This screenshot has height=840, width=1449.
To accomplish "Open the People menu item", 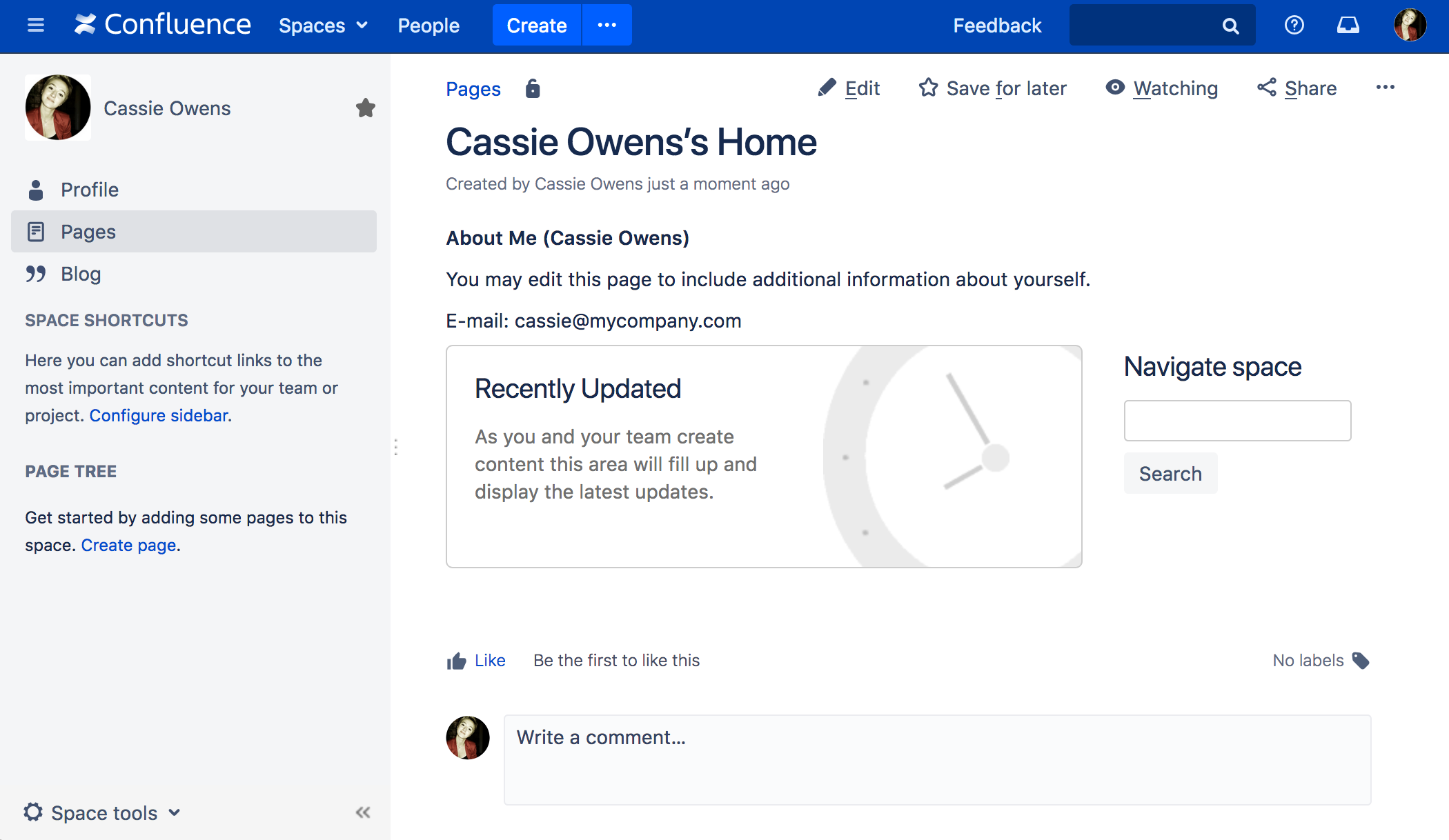I will click(x=428, y=26).
